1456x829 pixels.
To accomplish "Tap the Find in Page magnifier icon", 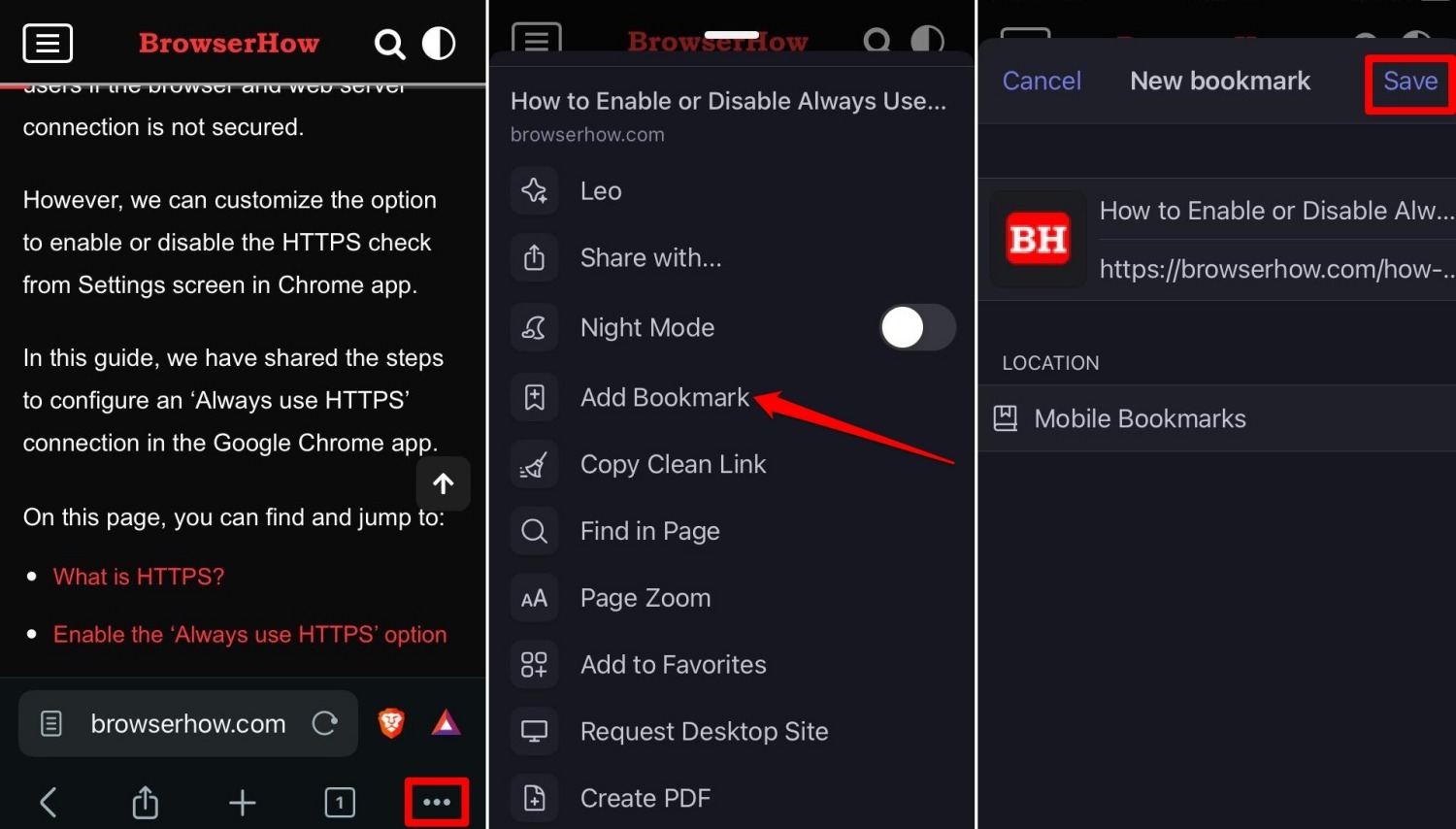I will [535, 532].
